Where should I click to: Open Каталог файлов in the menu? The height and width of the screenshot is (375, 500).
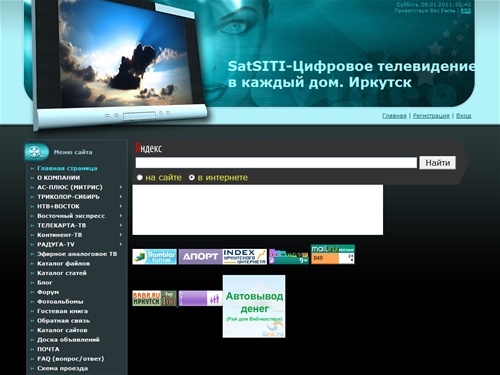tap(63, 264)
